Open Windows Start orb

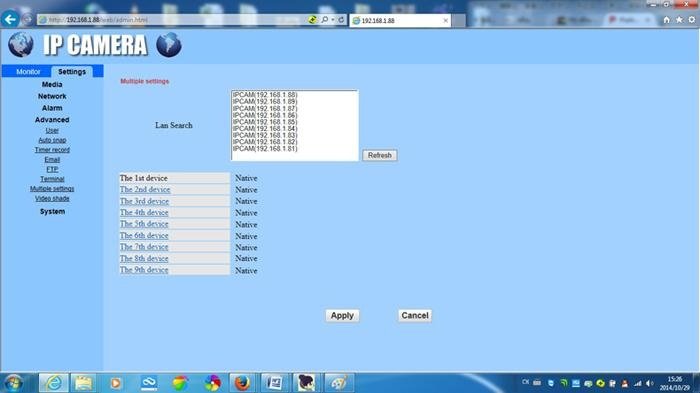(13, 383)
